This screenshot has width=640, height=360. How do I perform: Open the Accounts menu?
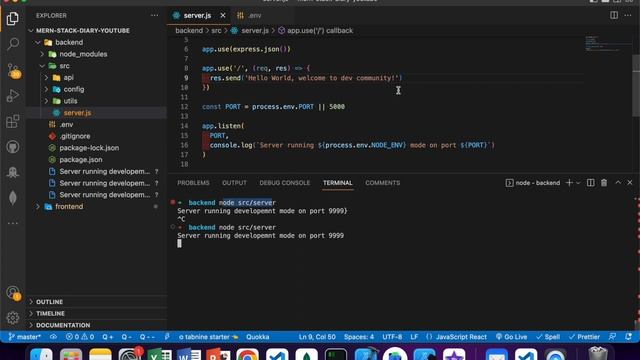coord(13,293)
